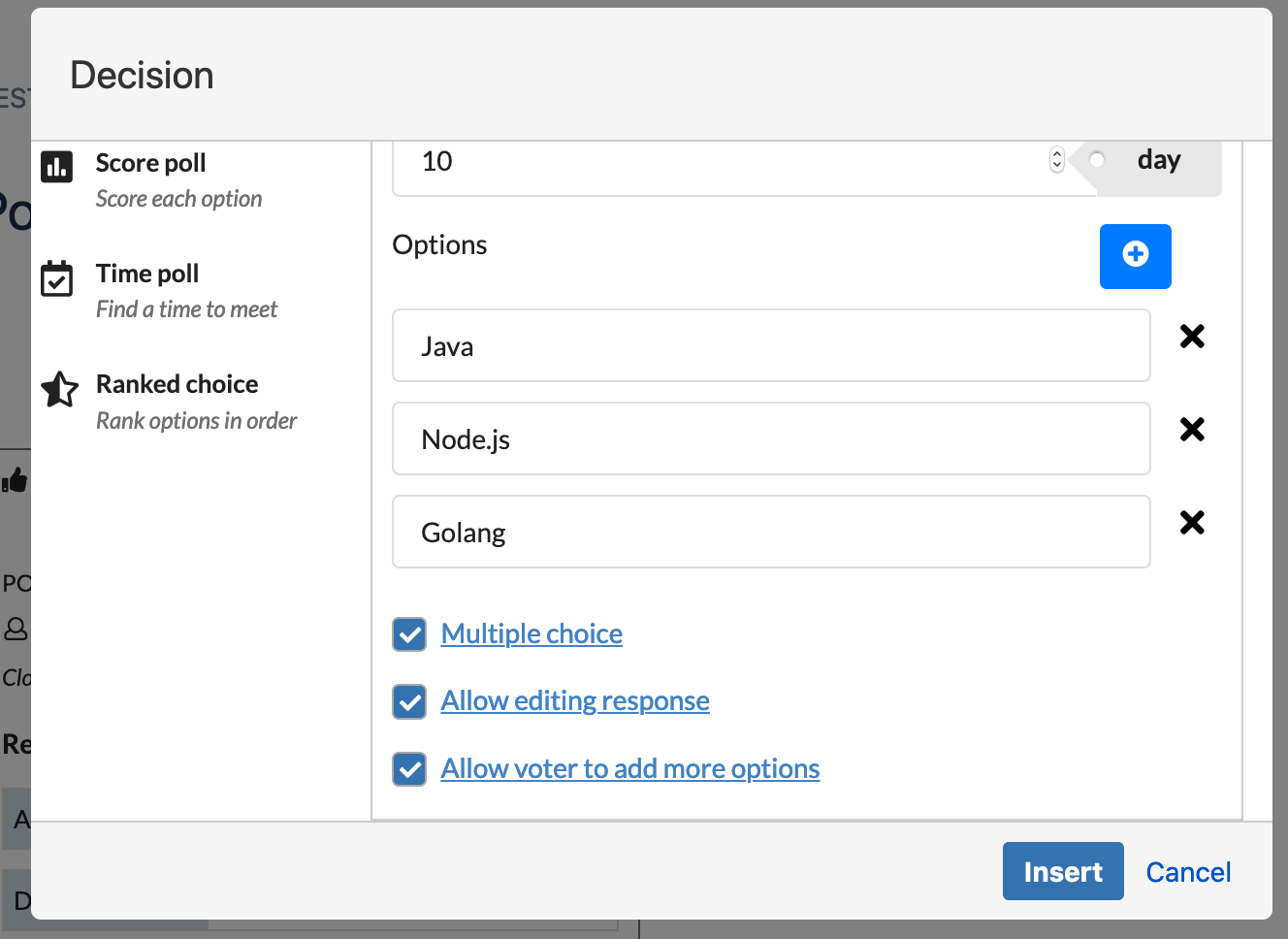Delete the Node.js option
Viewport: 1288px width, 939px height.
click(1192, 430)
